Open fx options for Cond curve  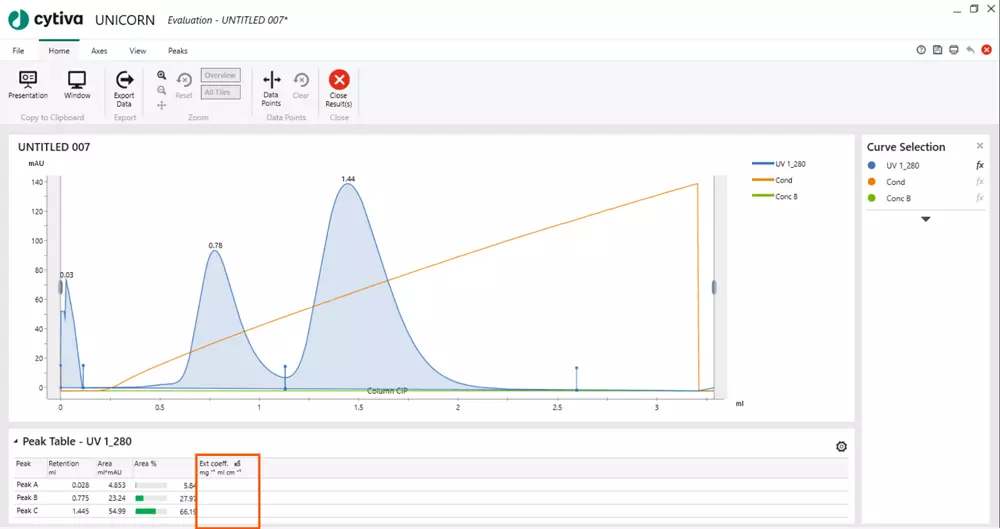click(980, 182)
